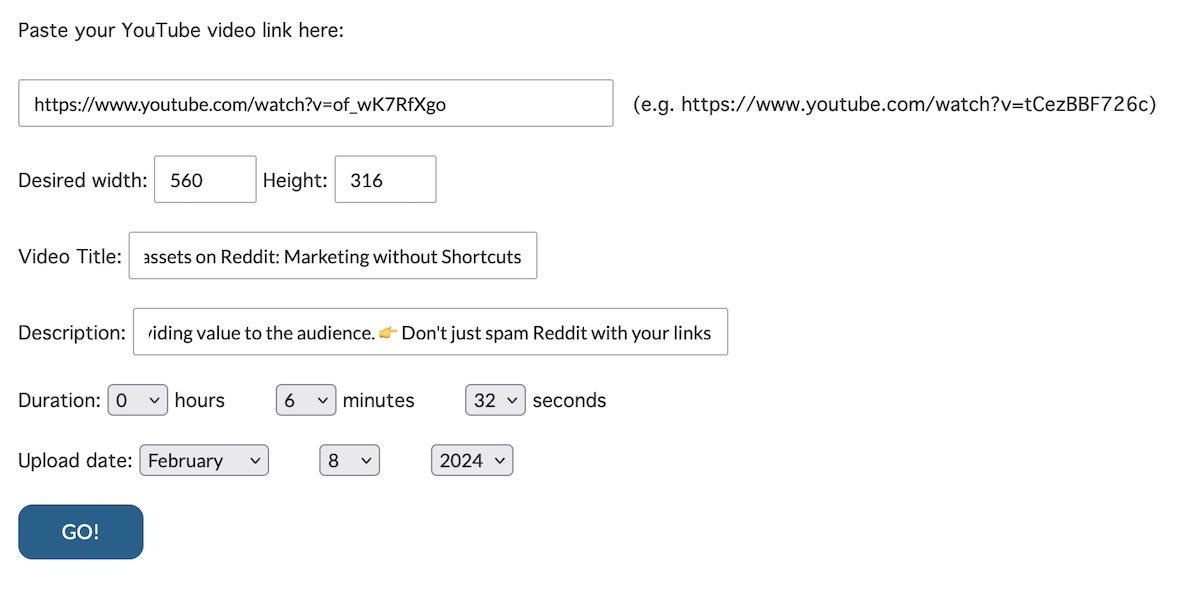The width and height of the screenshot is (1200, 598).
Task: Open the upload month dropdown showing February
Action: point(204,460)
